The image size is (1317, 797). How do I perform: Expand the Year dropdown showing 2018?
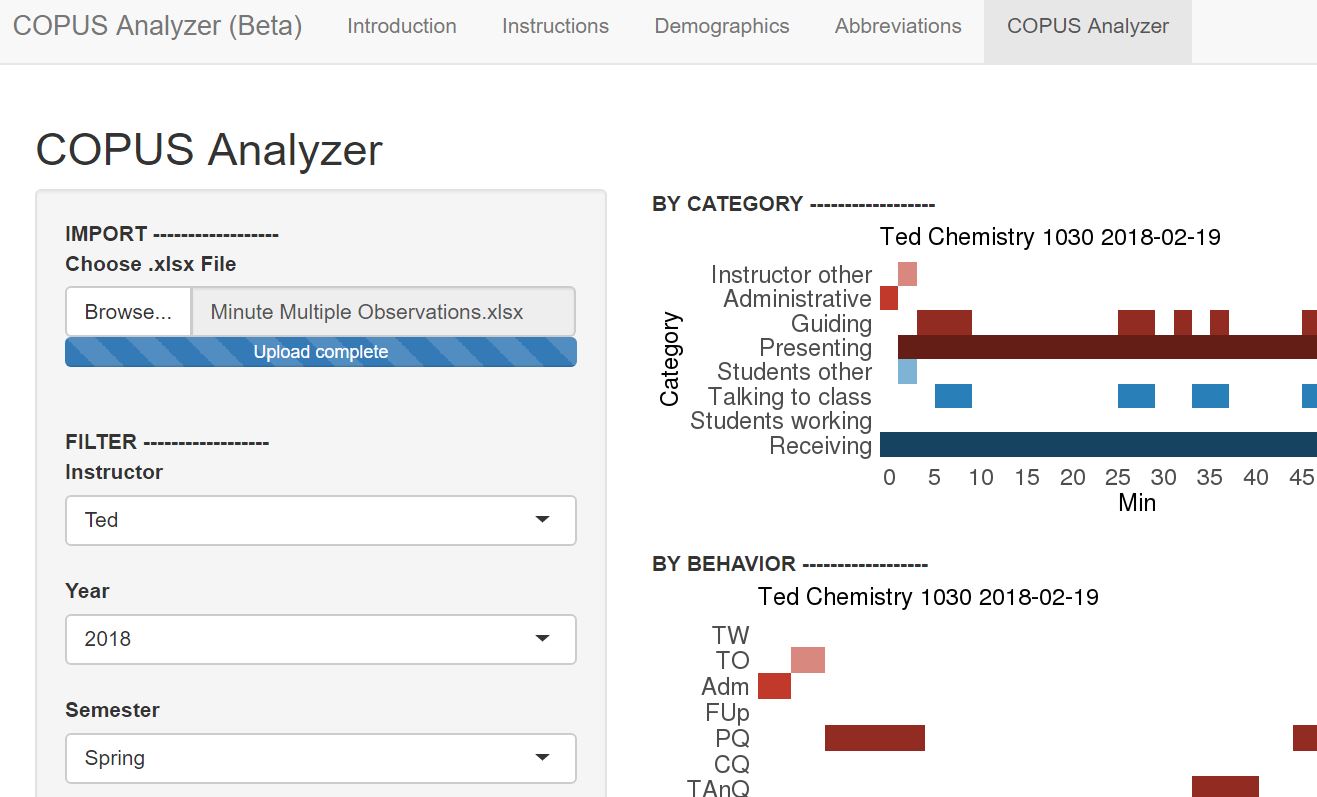pos(320,639)
